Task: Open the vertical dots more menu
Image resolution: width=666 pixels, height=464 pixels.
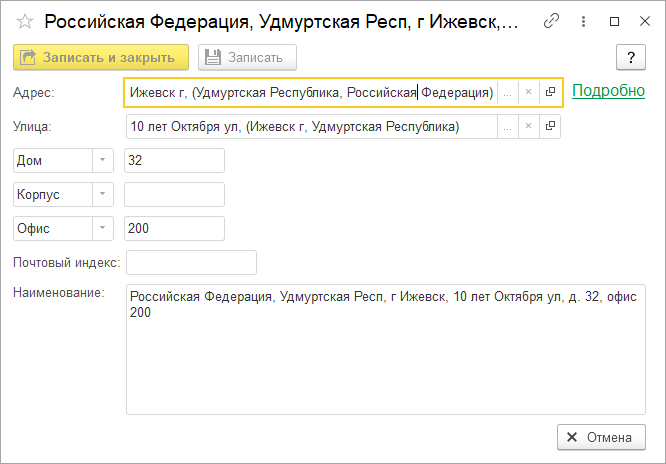Action: click(x=583, y=21)
